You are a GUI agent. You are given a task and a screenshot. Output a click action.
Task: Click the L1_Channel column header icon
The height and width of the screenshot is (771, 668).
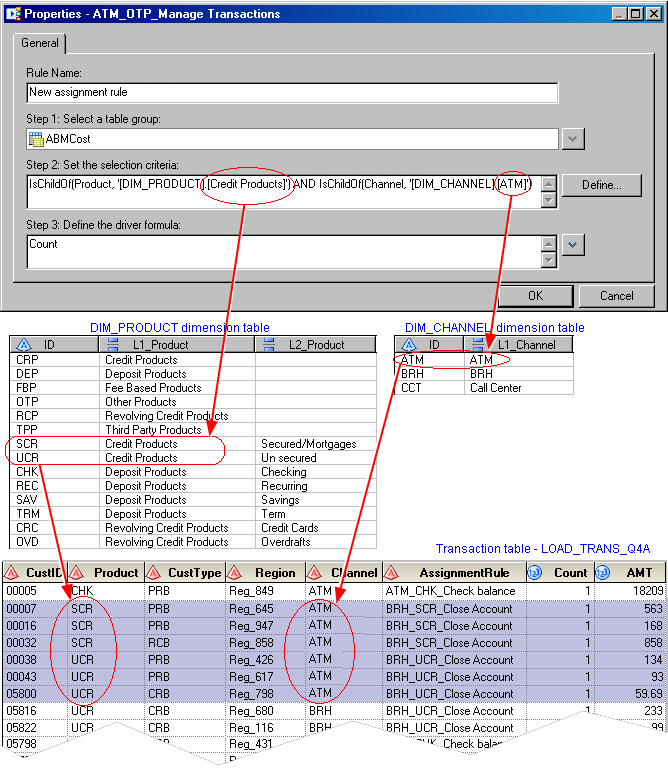(479, 345)
